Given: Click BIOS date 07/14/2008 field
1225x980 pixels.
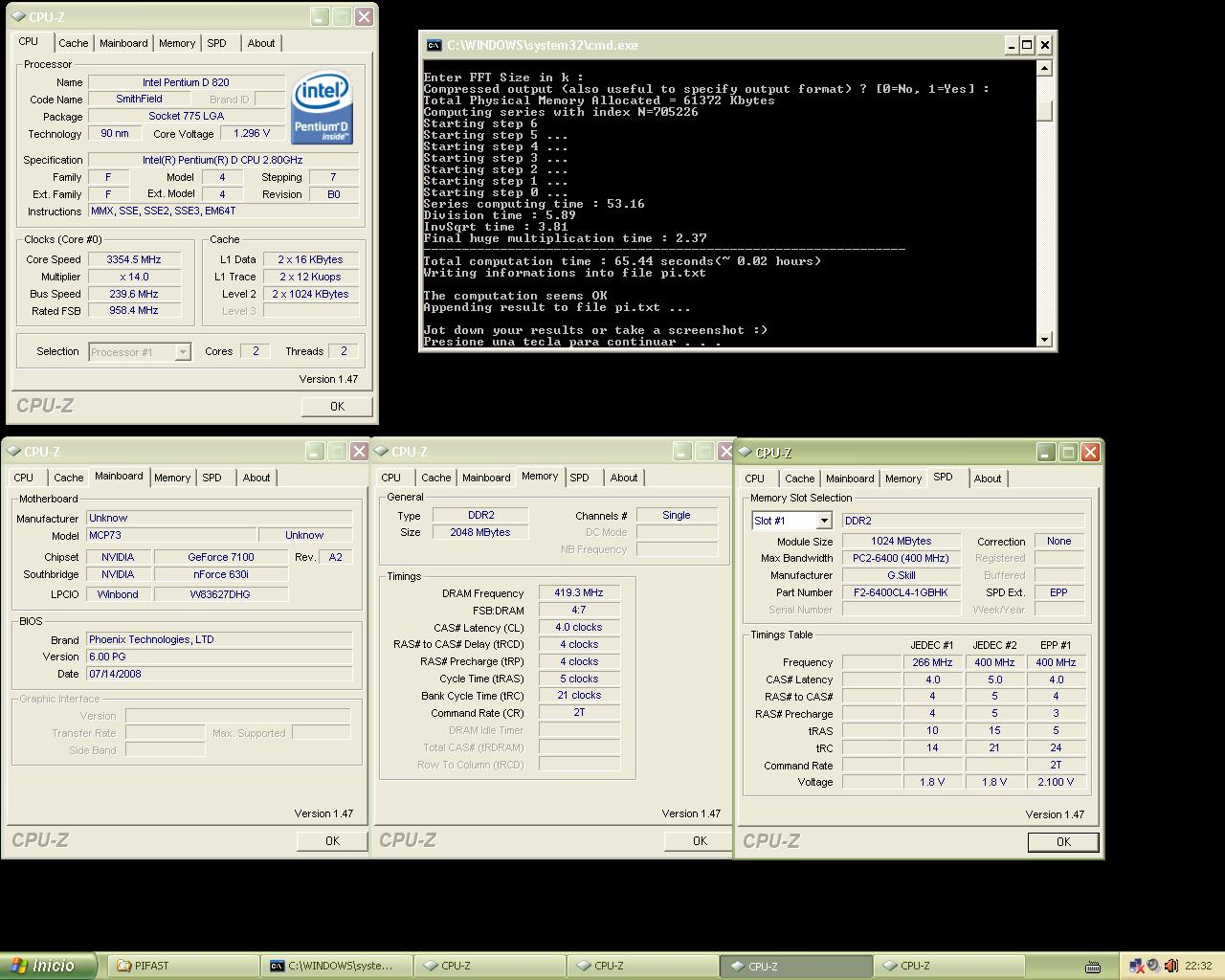Looking at the screenshot, I should click(219, 674).
